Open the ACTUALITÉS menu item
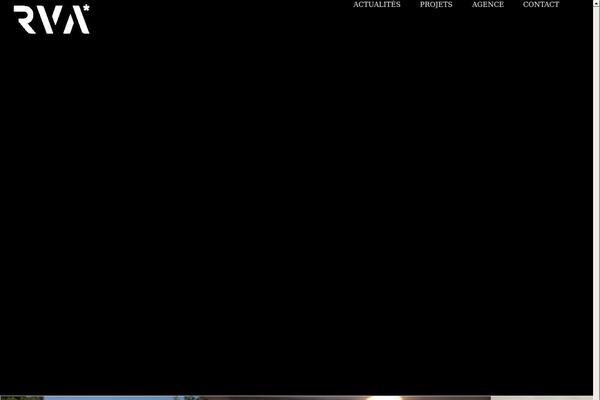This screenshot has height=400, width=600. click(377, 5)
